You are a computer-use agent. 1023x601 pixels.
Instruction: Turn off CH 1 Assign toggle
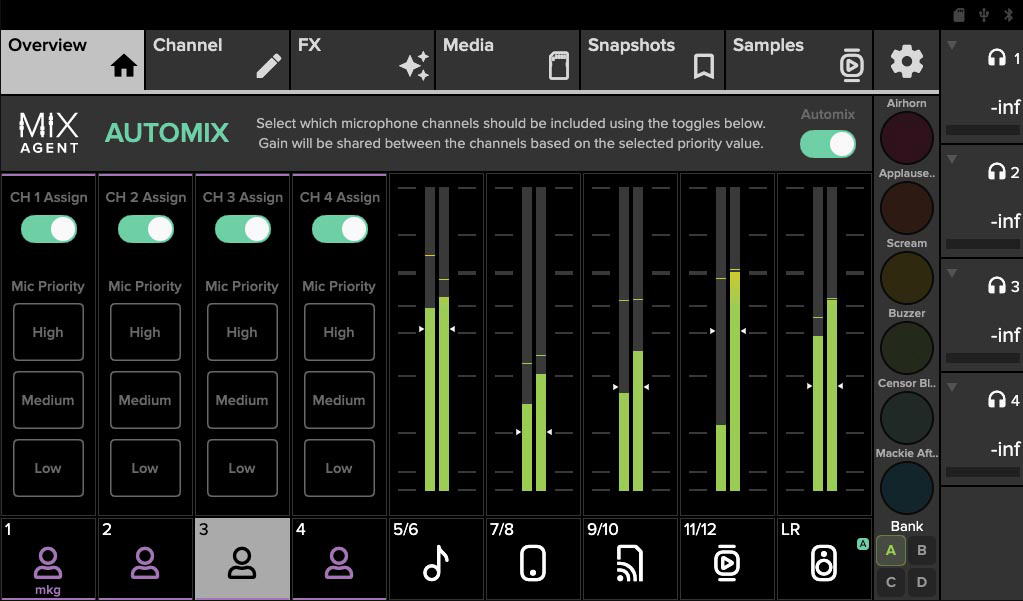tap(48, 229)
